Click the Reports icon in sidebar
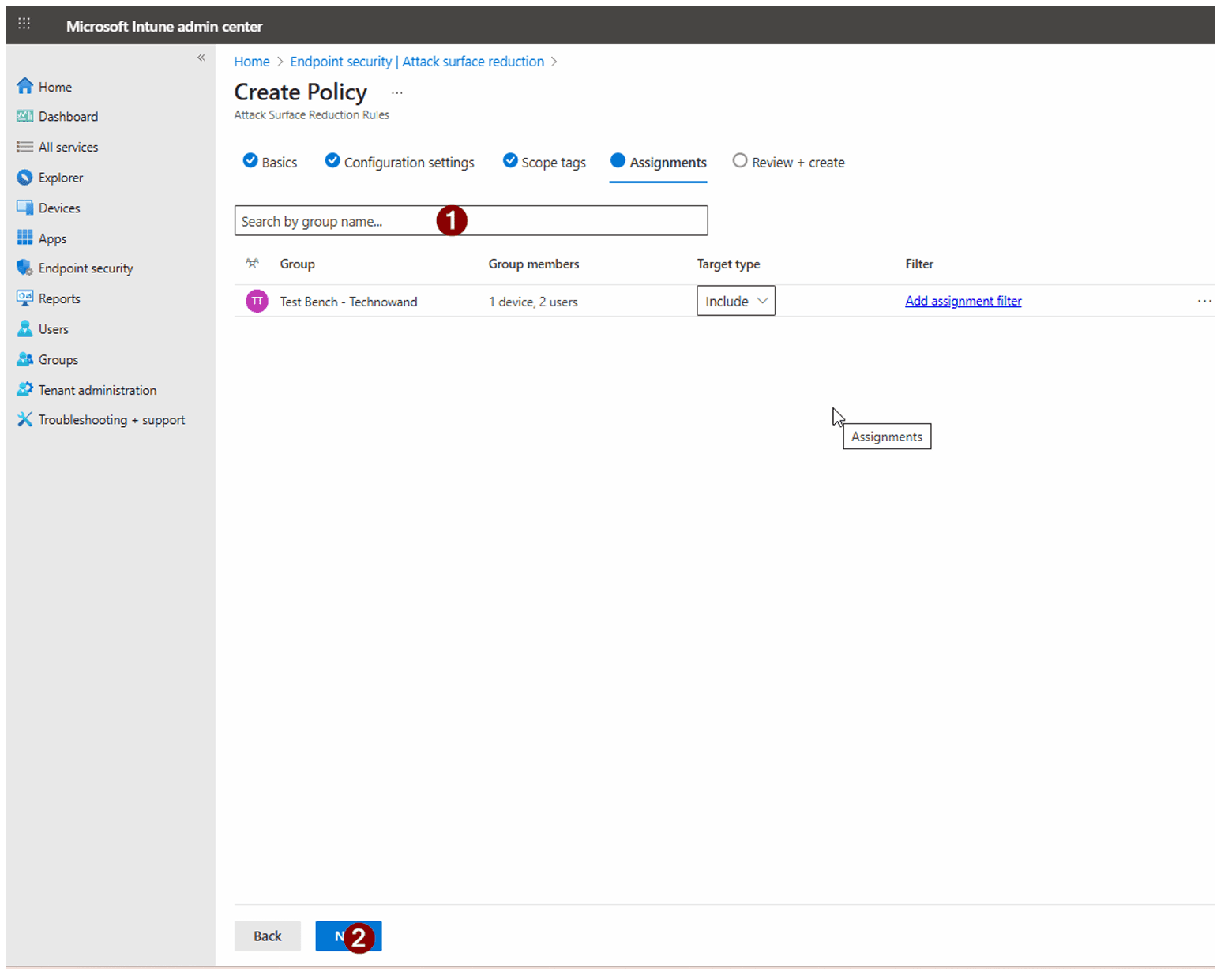 pos(25,298)
